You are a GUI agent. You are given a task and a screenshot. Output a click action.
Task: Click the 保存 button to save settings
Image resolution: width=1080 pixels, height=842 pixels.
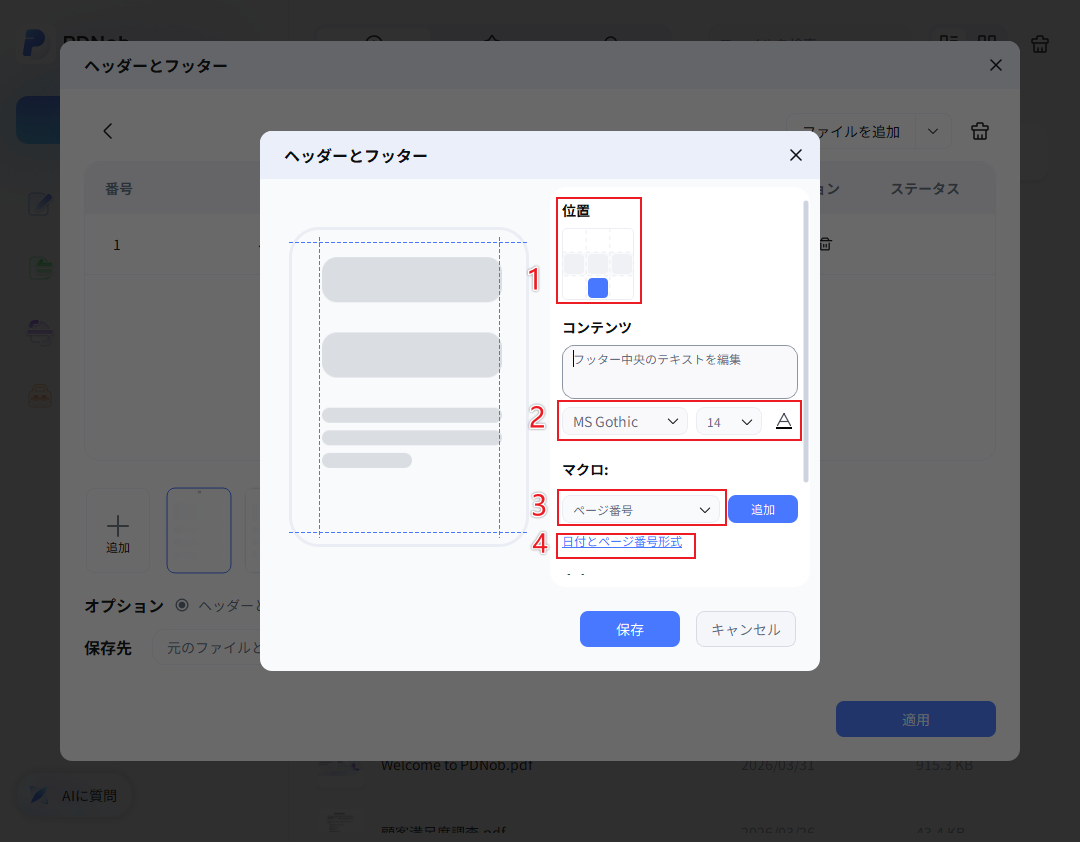tap(629, 629)
